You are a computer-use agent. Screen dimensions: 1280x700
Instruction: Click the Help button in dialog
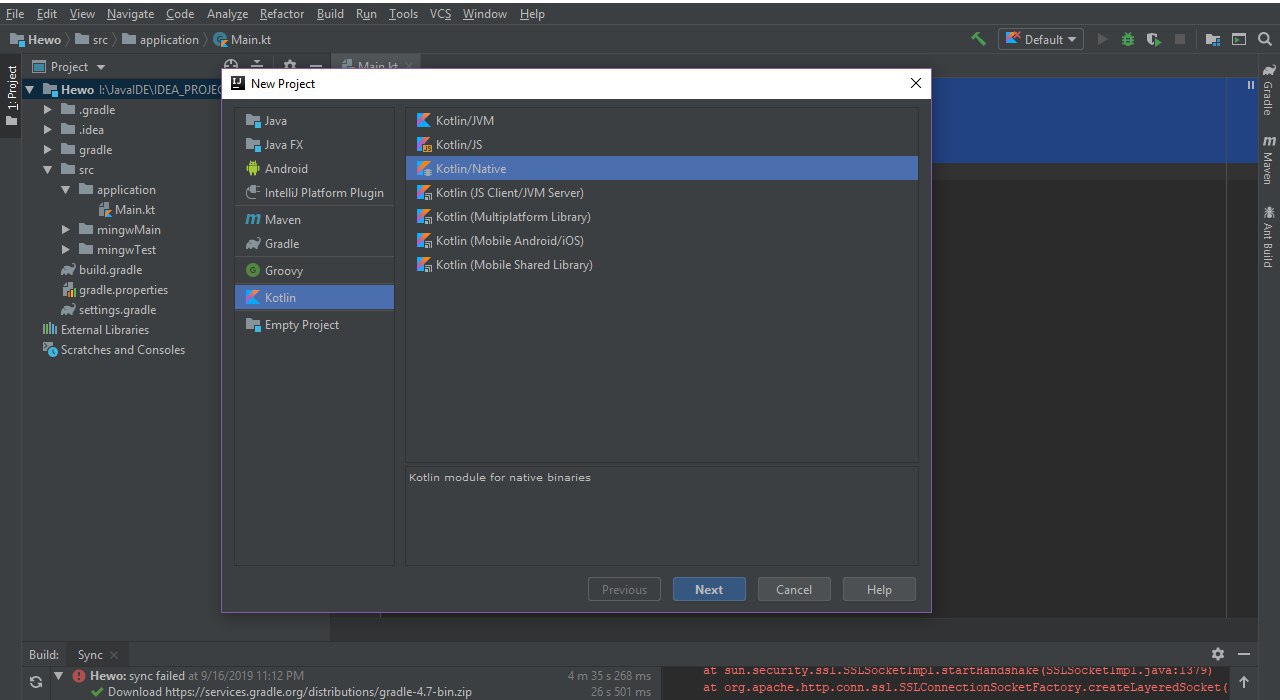879,589
